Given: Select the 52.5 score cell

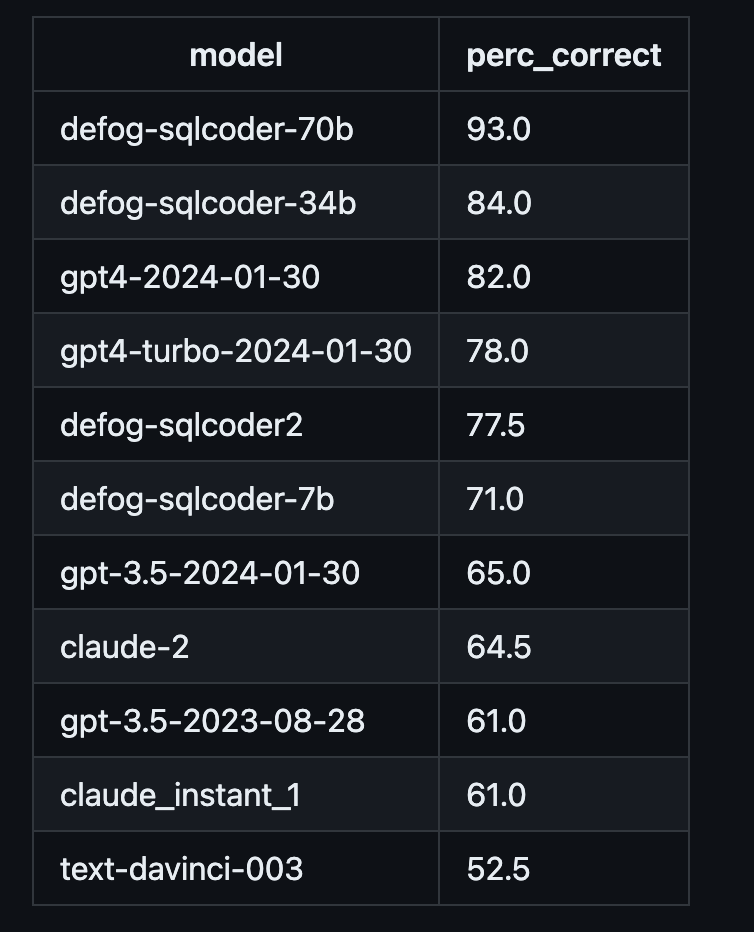Looking at the screenshot, I should pos(498,869).
